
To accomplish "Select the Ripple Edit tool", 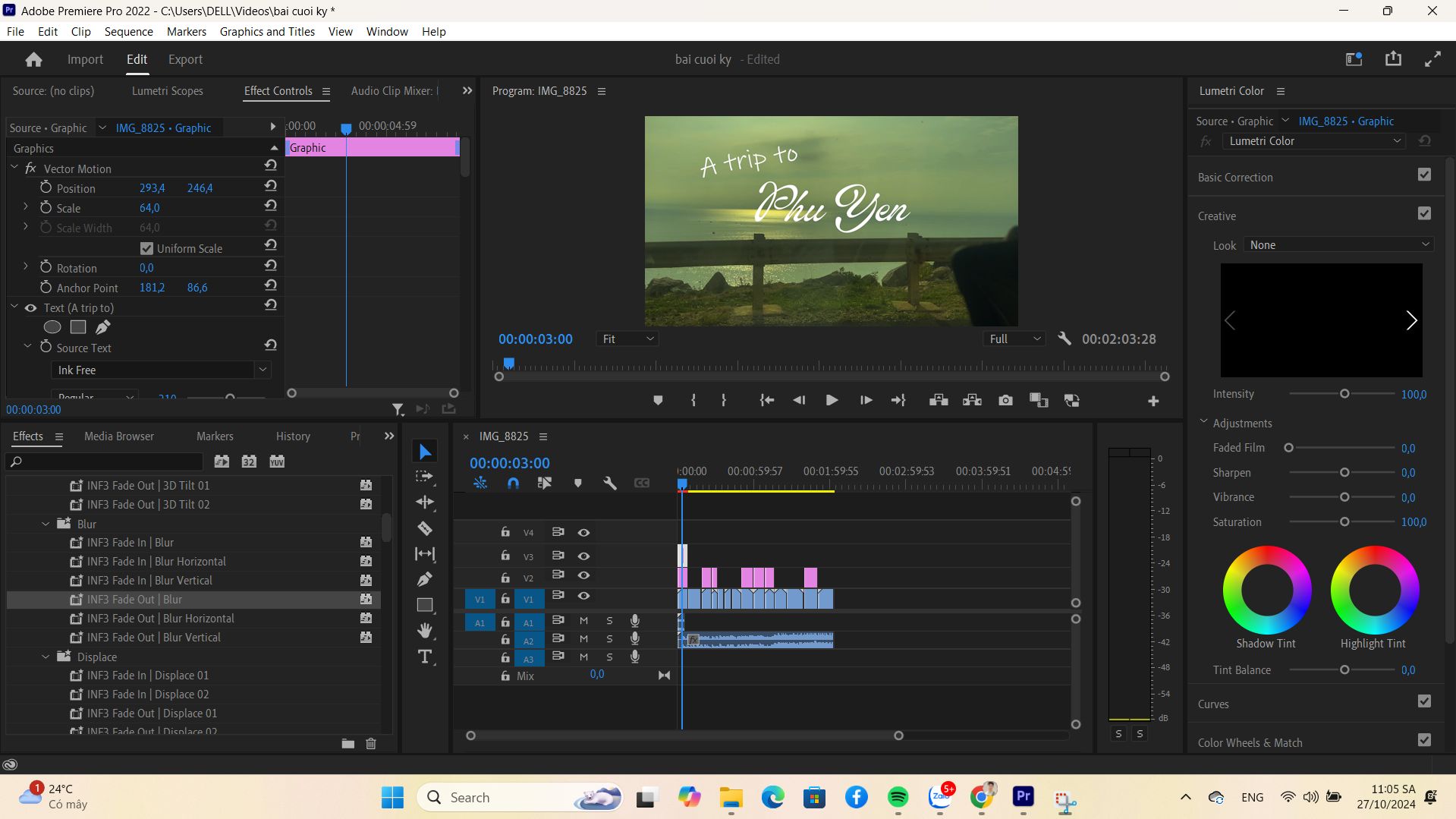I will click(425, 502).
